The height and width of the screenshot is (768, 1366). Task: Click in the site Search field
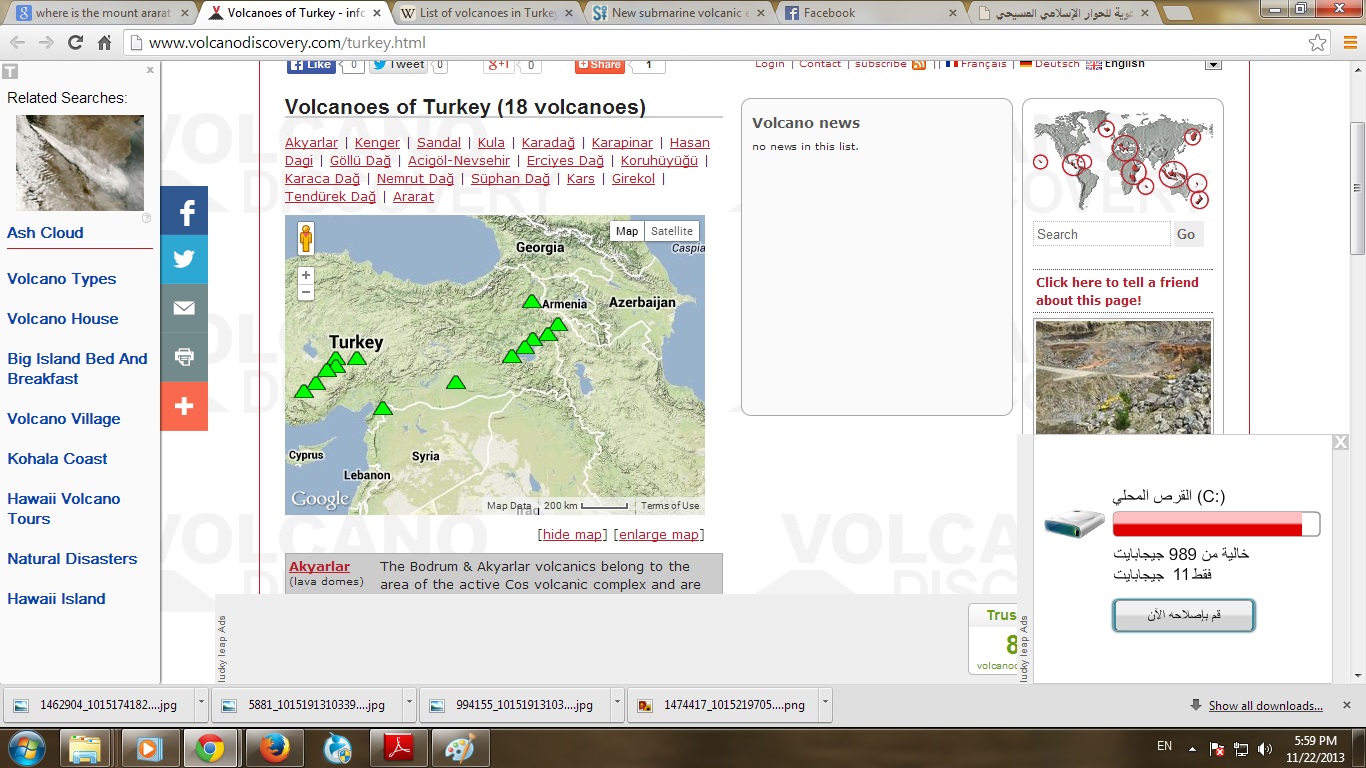click(x=1100, y=234)
